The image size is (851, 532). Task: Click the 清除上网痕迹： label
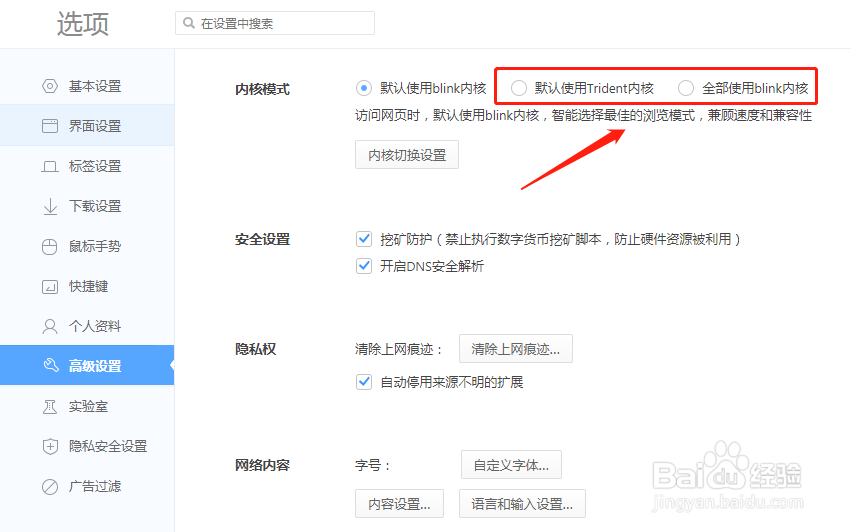(x=399, y=349)
